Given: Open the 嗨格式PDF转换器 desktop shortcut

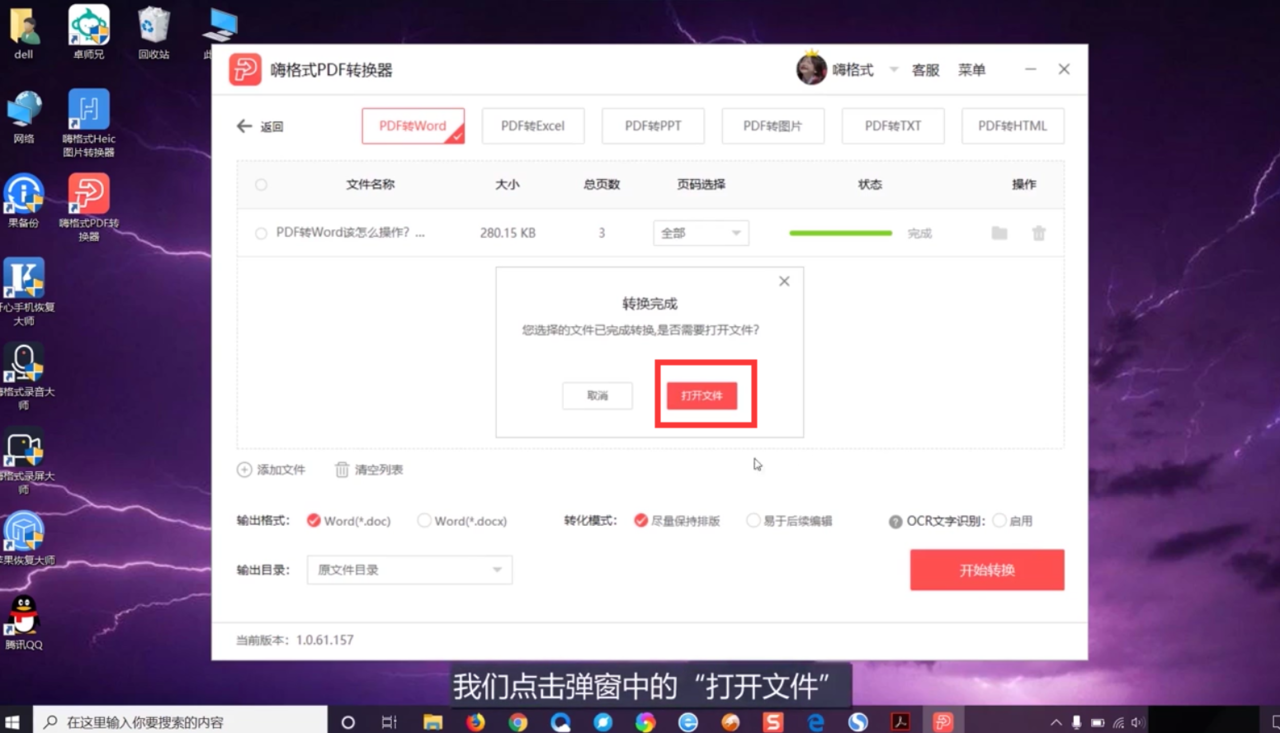Looking at the screenshot, I should click(x=89, y=207).
